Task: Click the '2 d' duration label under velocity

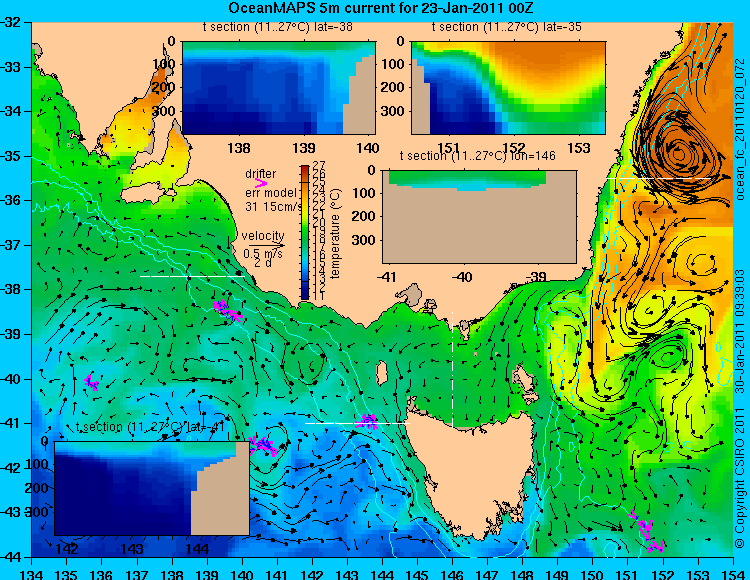Action: (263, 263)
